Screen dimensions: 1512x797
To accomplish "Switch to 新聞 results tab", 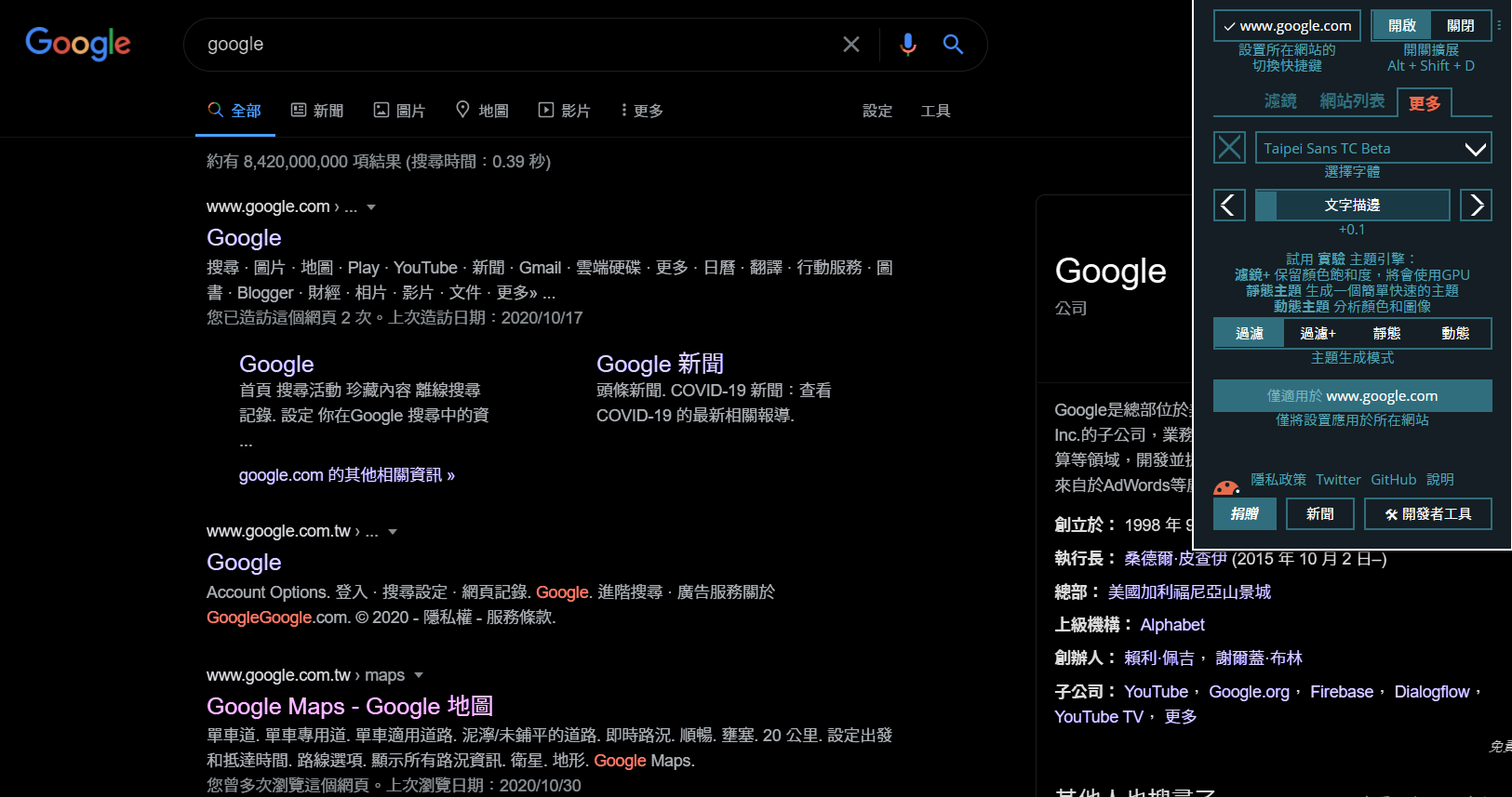I will tap(317, 111).
